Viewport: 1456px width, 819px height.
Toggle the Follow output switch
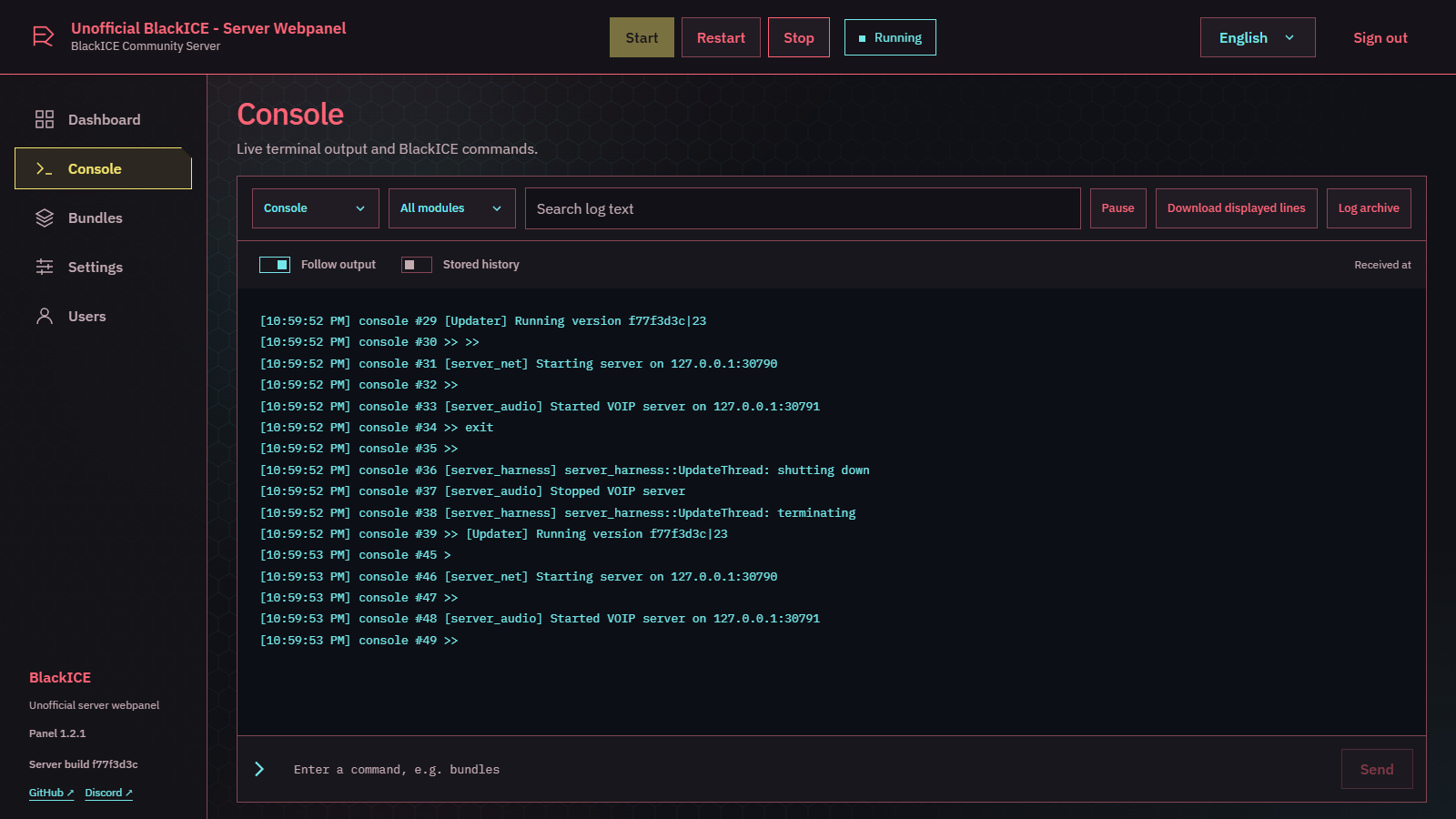pos(275,265)
